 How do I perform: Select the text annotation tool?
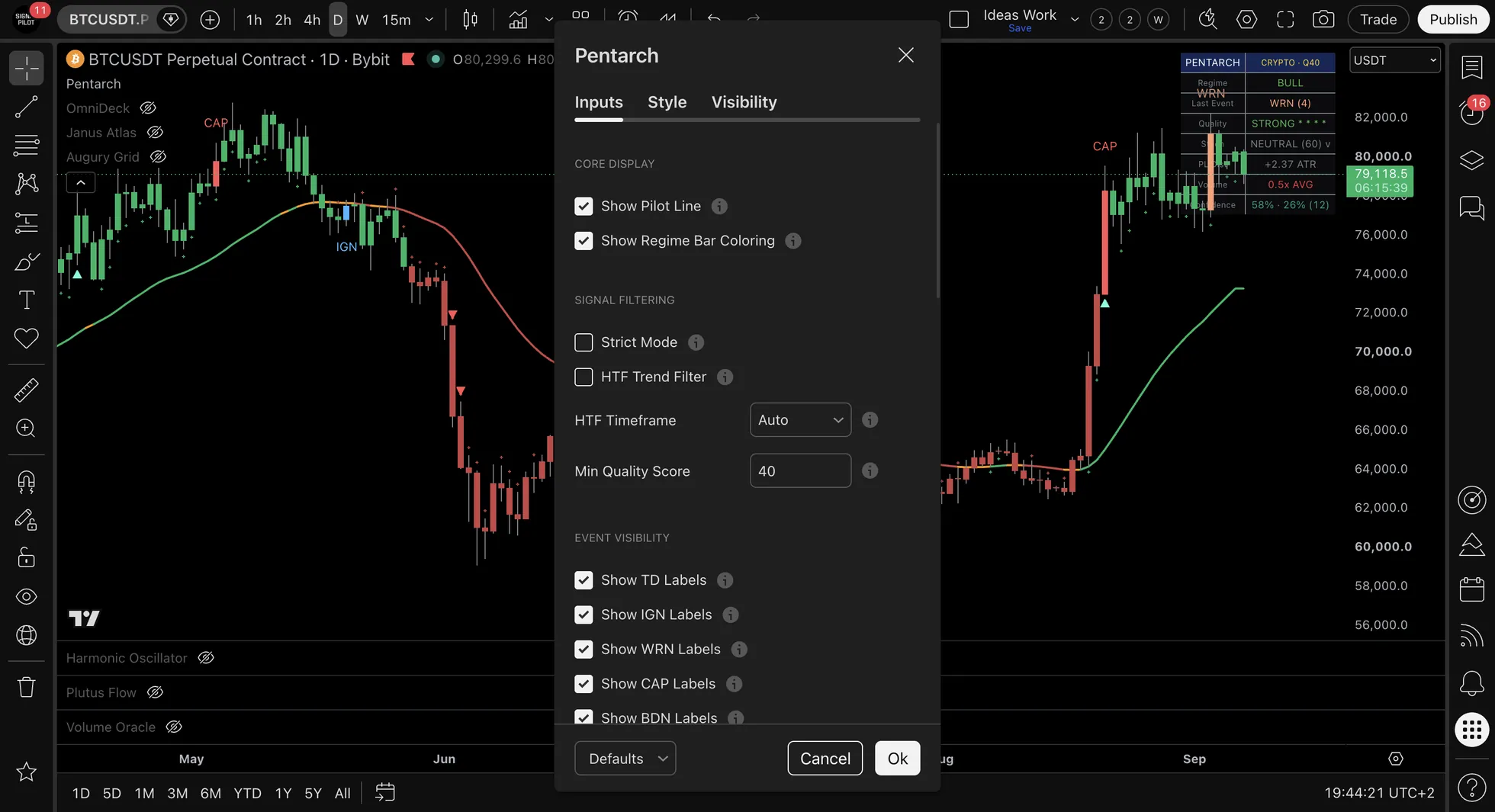(x=26, y=300)
